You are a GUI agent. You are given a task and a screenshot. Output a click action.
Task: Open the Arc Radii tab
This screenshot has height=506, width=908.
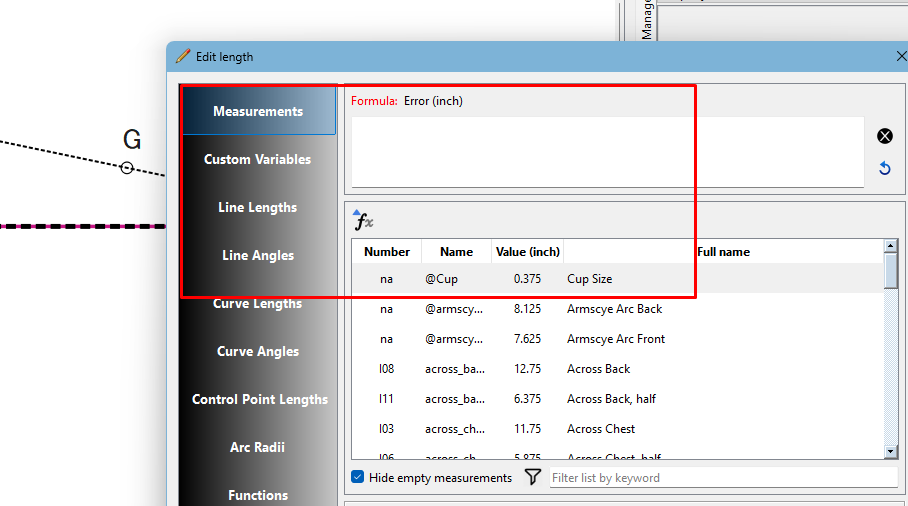pyautogui.click(x=258, y=447)
